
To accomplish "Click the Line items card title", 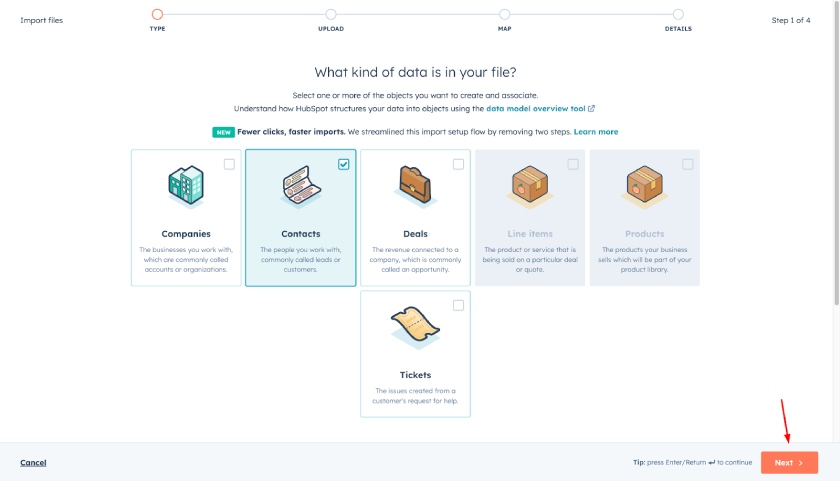I will click(530, 234).
